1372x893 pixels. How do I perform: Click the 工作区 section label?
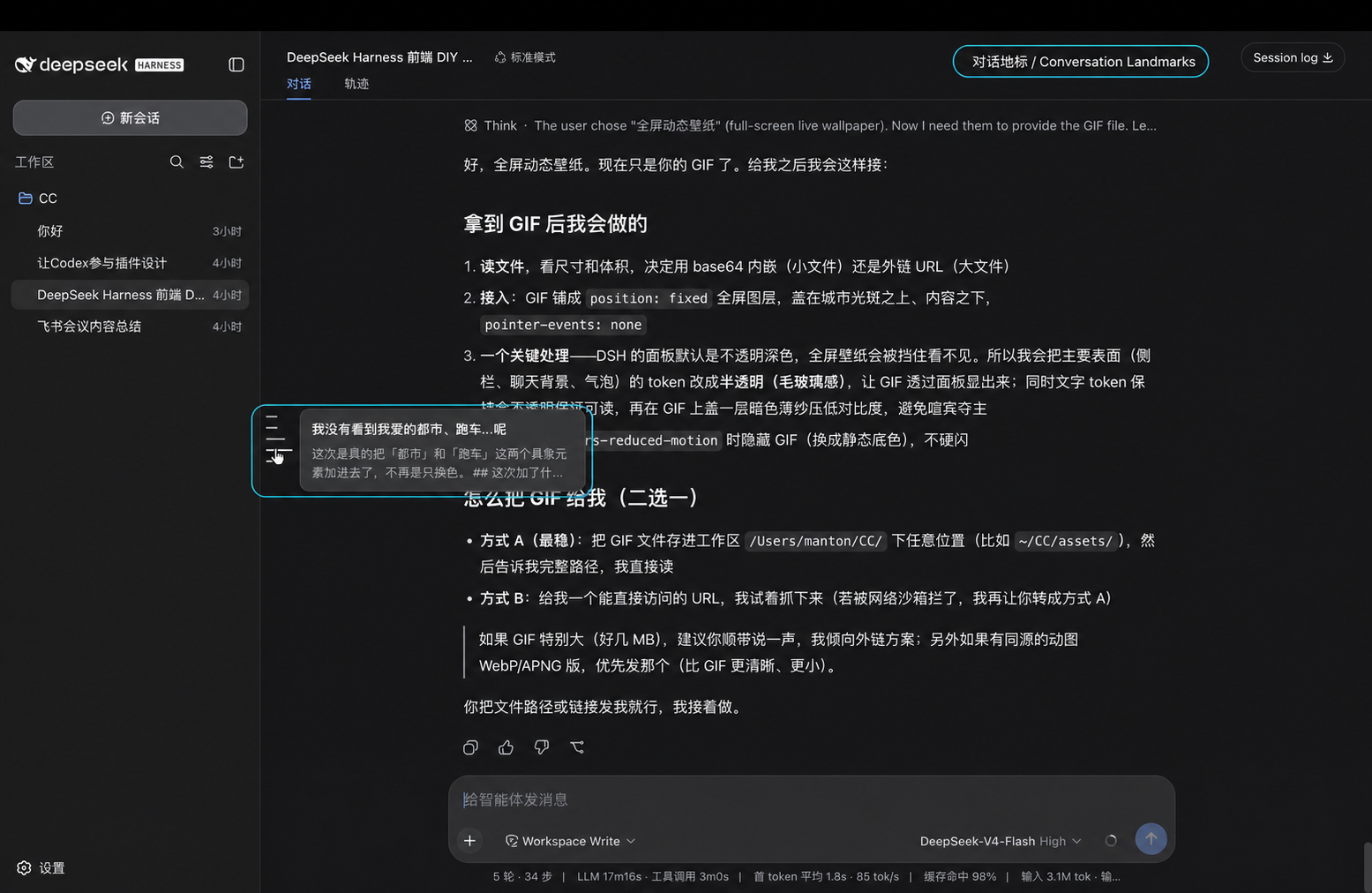34,162
